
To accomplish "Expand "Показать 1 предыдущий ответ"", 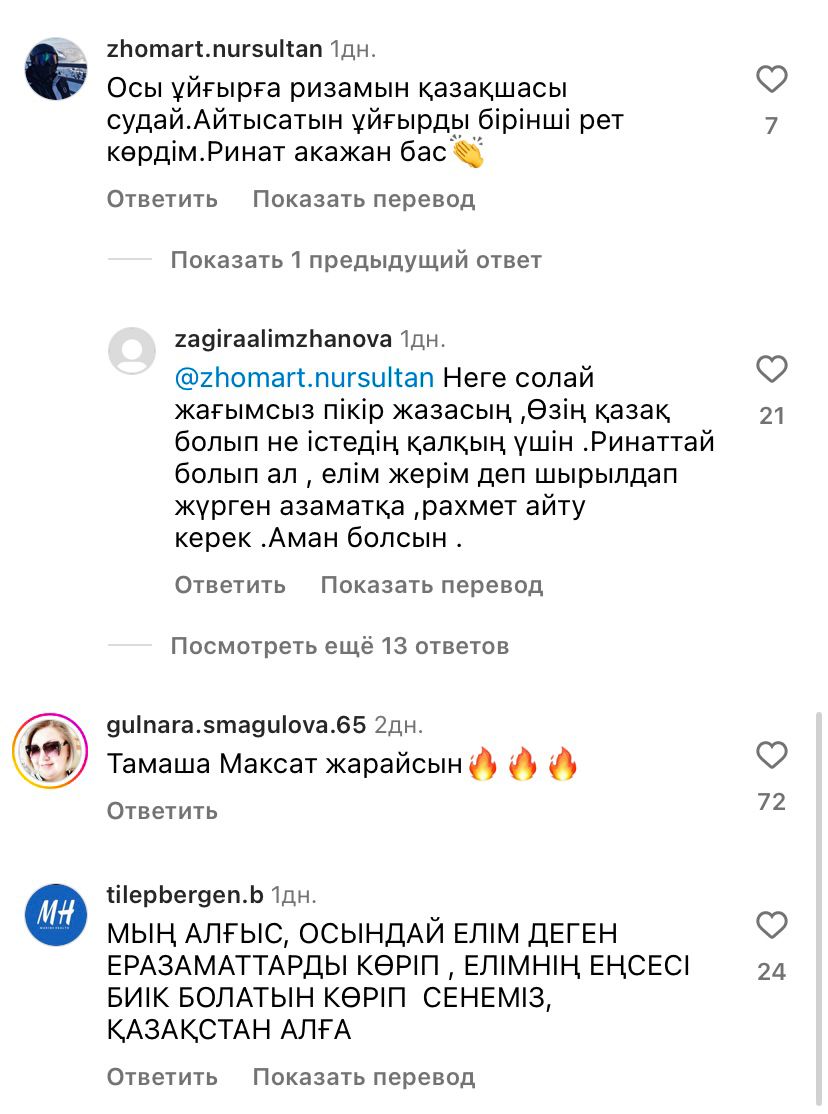I will coord(355,260).
